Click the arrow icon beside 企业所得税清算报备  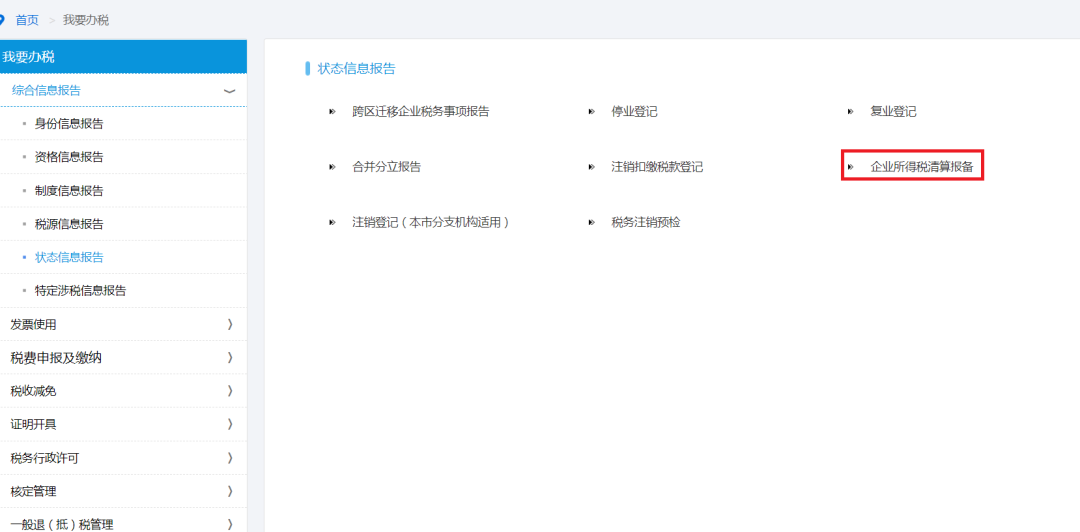[851, 167]
